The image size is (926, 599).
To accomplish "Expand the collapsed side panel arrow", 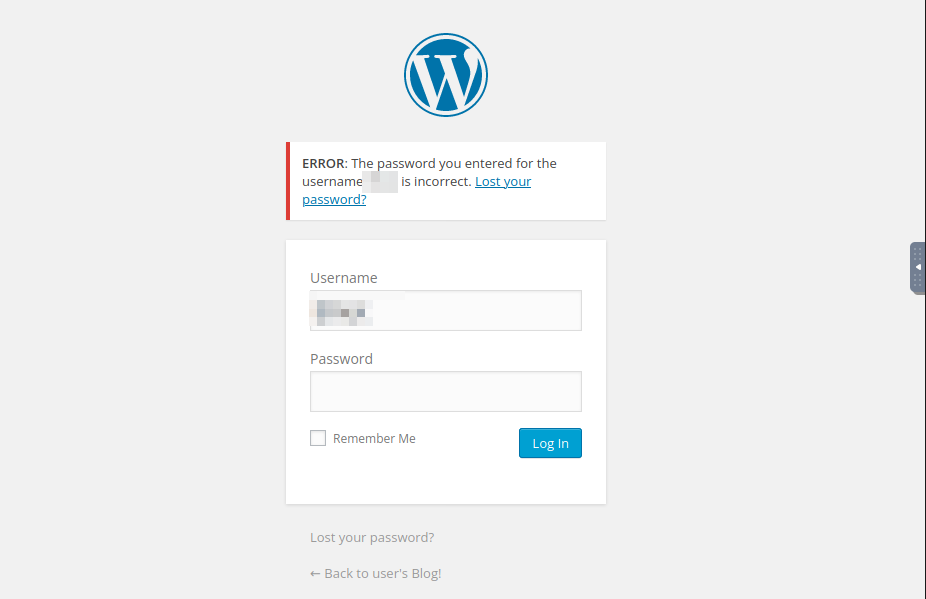I will click(x=918, y=267).
